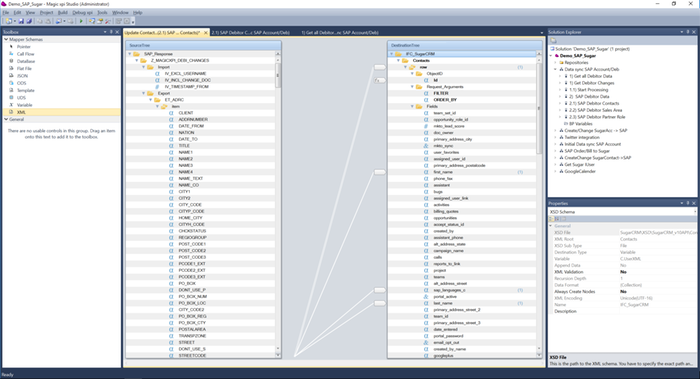Click the green Start run arrow in the toolbar
The image size is (700, 379).
[81, 21]
